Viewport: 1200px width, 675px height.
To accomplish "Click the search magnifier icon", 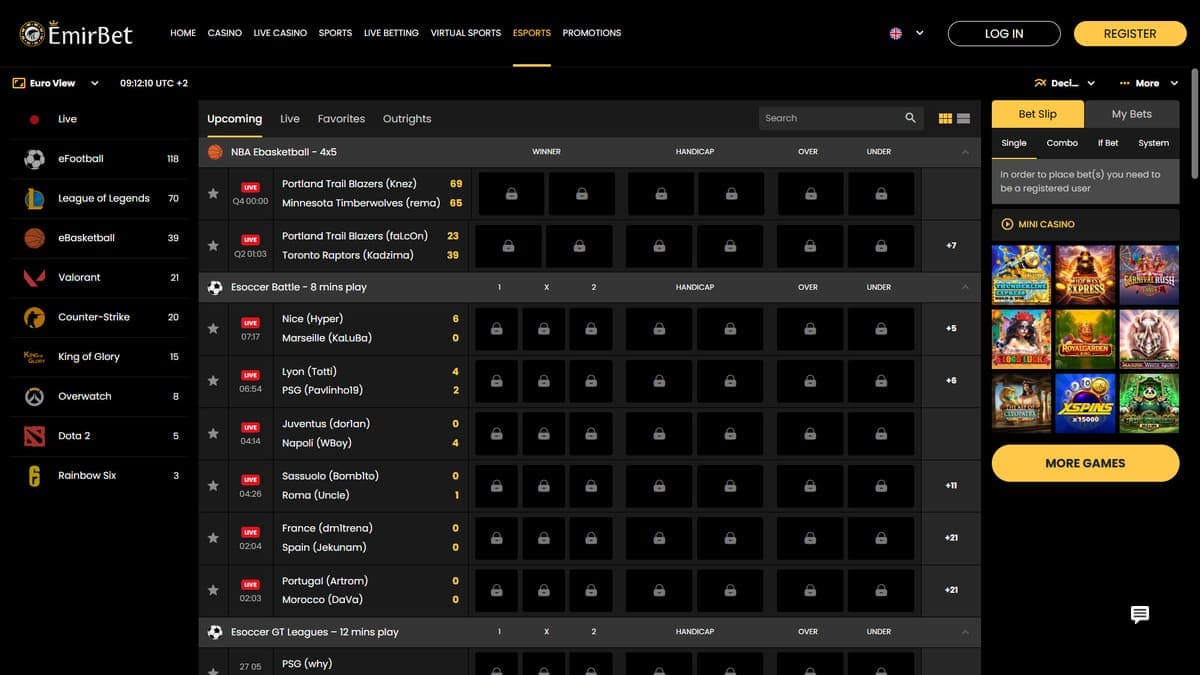I will (x=910, y=118).
